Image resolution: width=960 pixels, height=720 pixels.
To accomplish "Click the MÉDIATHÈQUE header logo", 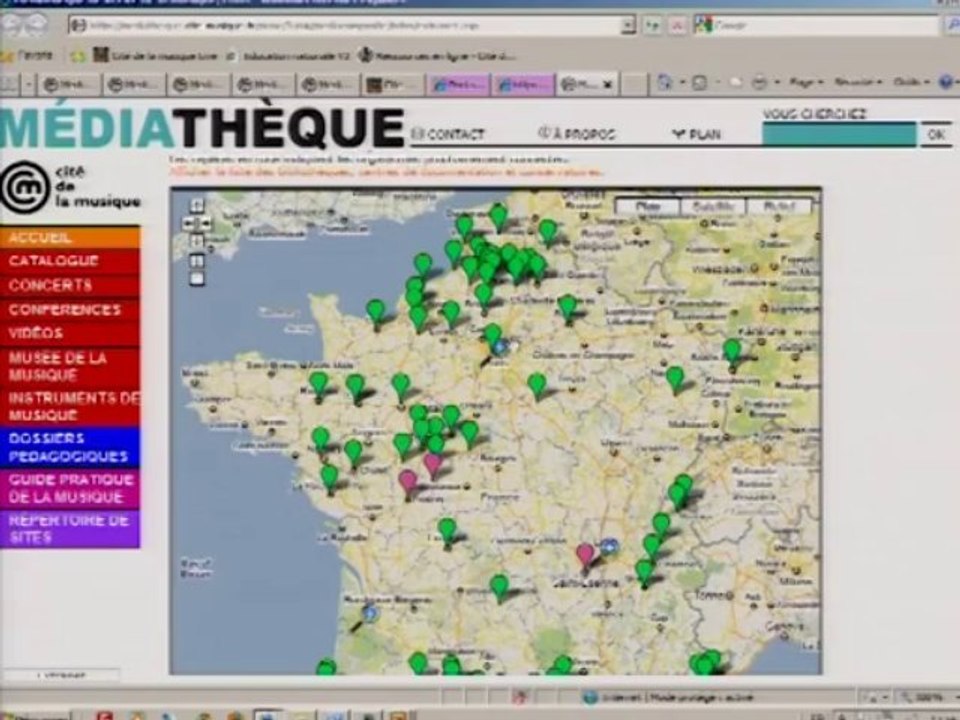I will (x=202, y=127).
